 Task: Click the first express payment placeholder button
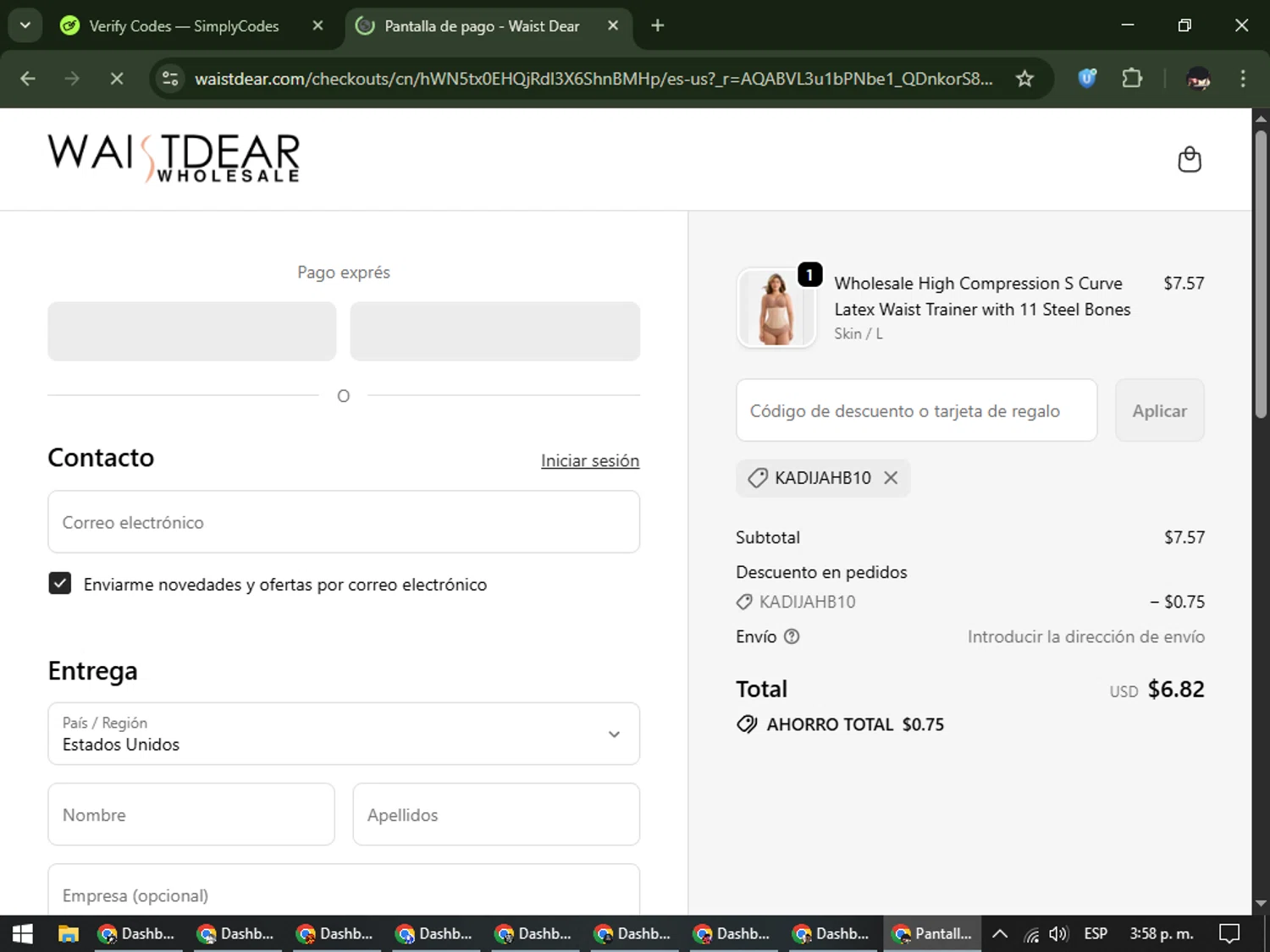click(x=191, y=331)
